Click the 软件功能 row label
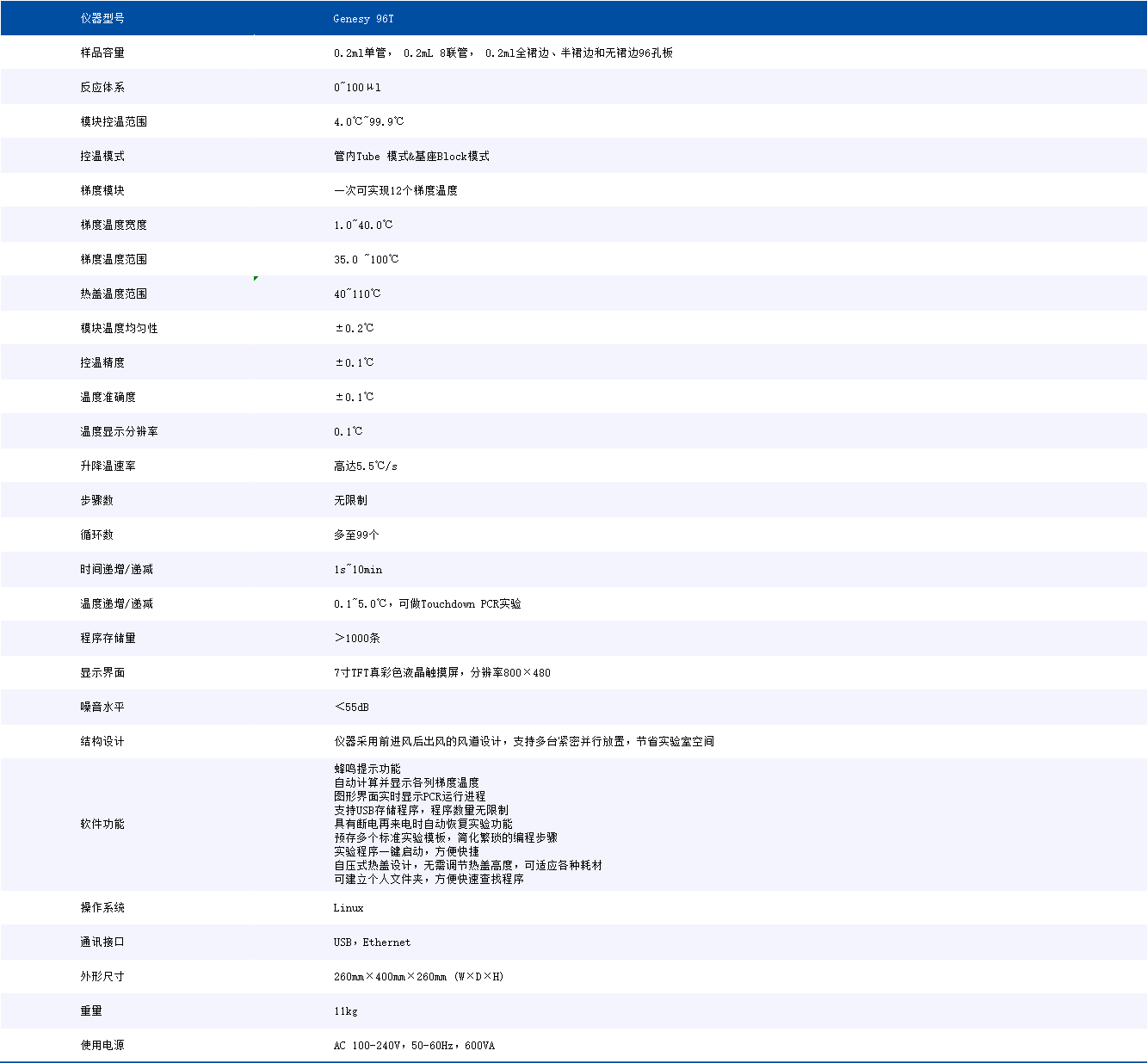 102,824
